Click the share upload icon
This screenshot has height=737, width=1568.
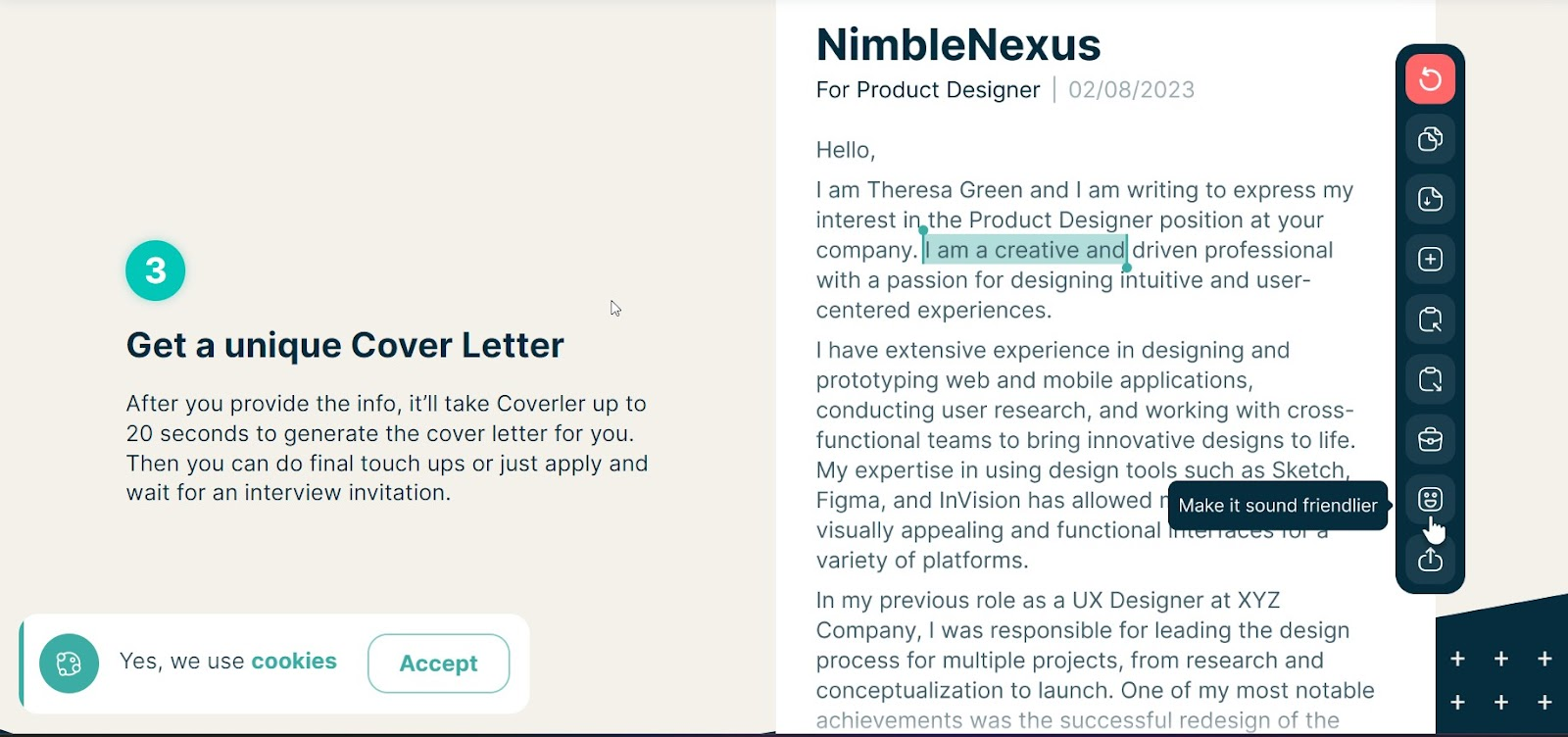1430,560
